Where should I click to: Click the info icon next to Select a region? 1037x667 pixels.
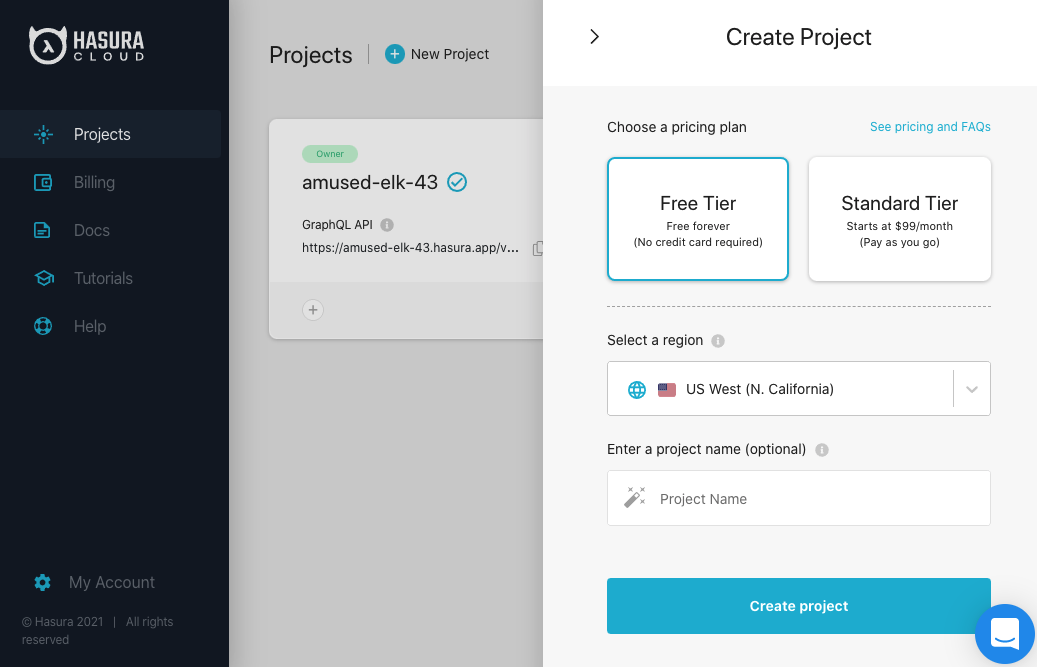[x=717, y=340]
